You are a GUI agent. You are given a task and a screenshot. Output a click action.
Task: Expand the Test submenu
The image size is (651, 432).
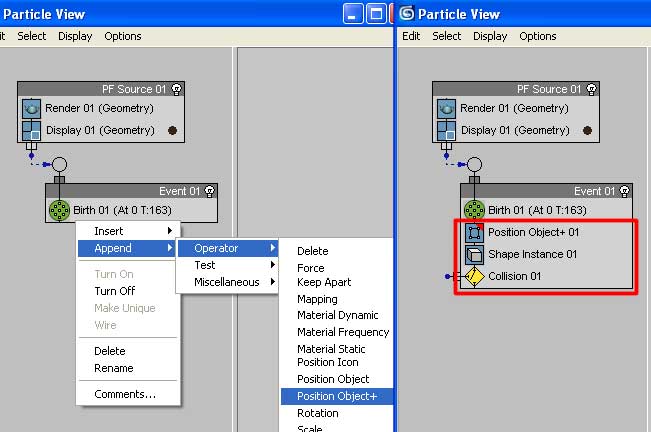click(228, 265)
